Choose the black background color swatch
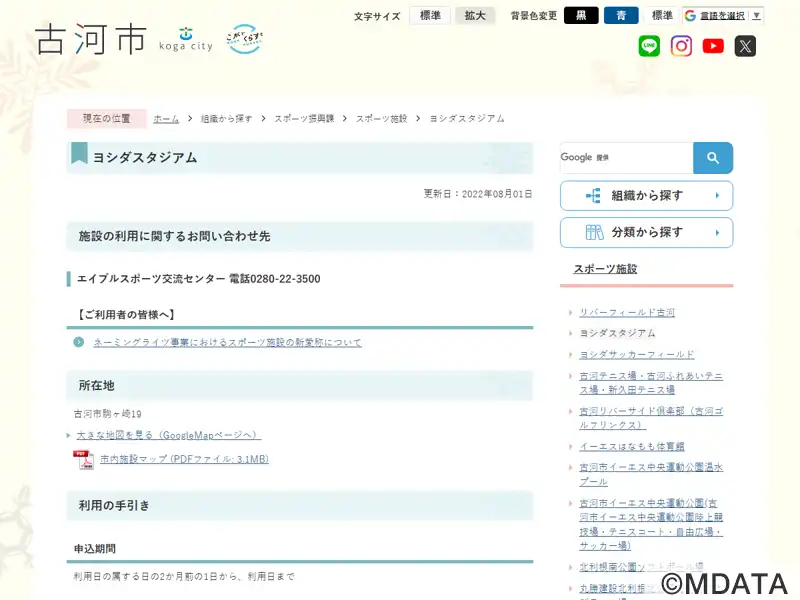800x600 pixels. pos(581,16)
